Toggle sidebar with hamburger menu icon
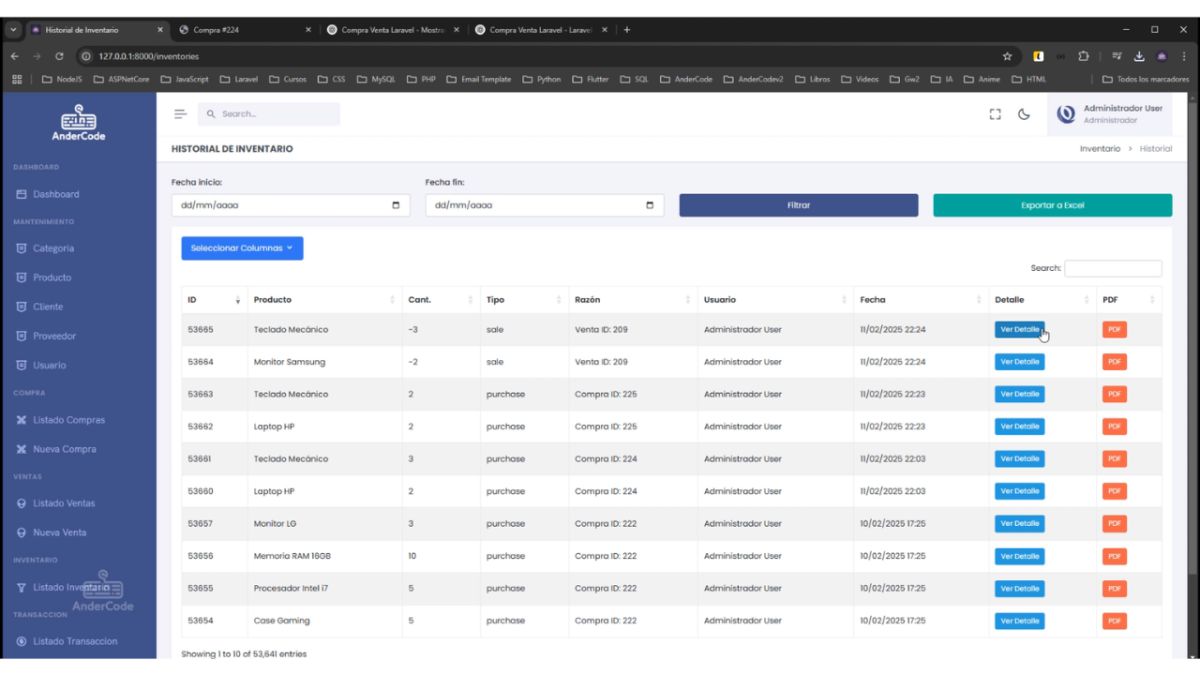The height and width of the screenshot is (675, 1200). point(182,115)
